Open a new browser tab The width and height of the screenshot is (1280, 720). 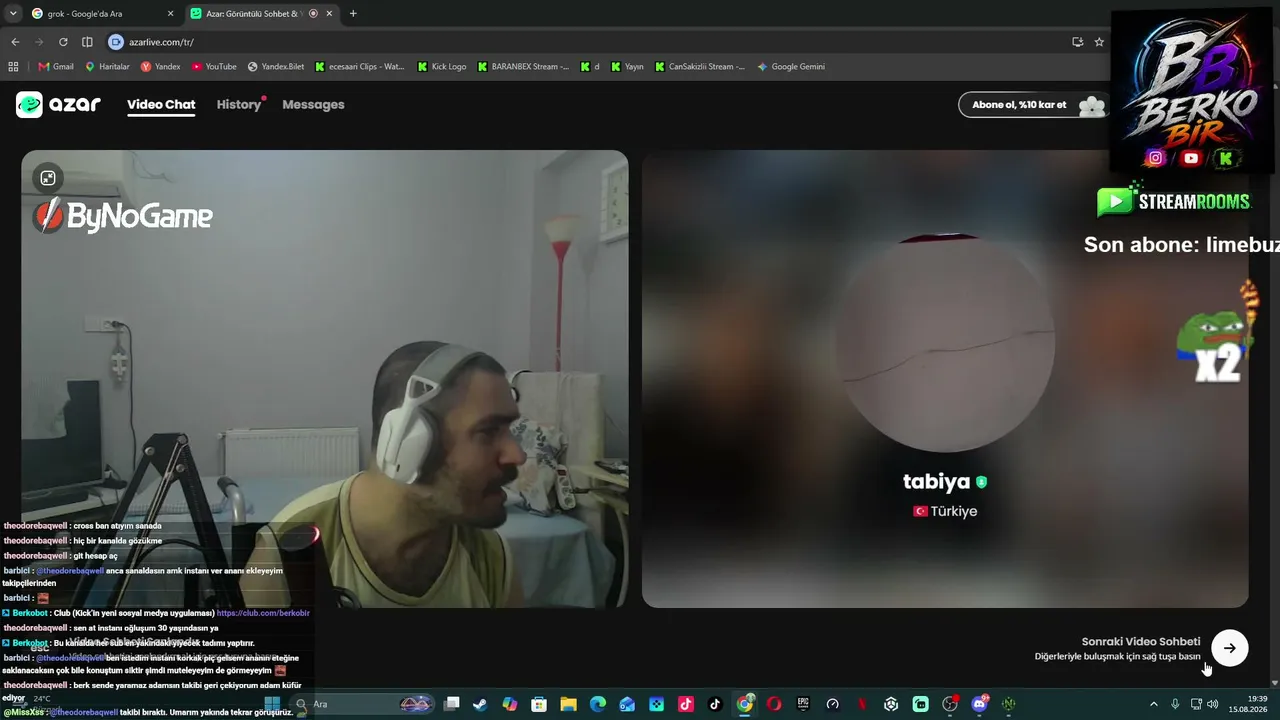pos(353,14)
